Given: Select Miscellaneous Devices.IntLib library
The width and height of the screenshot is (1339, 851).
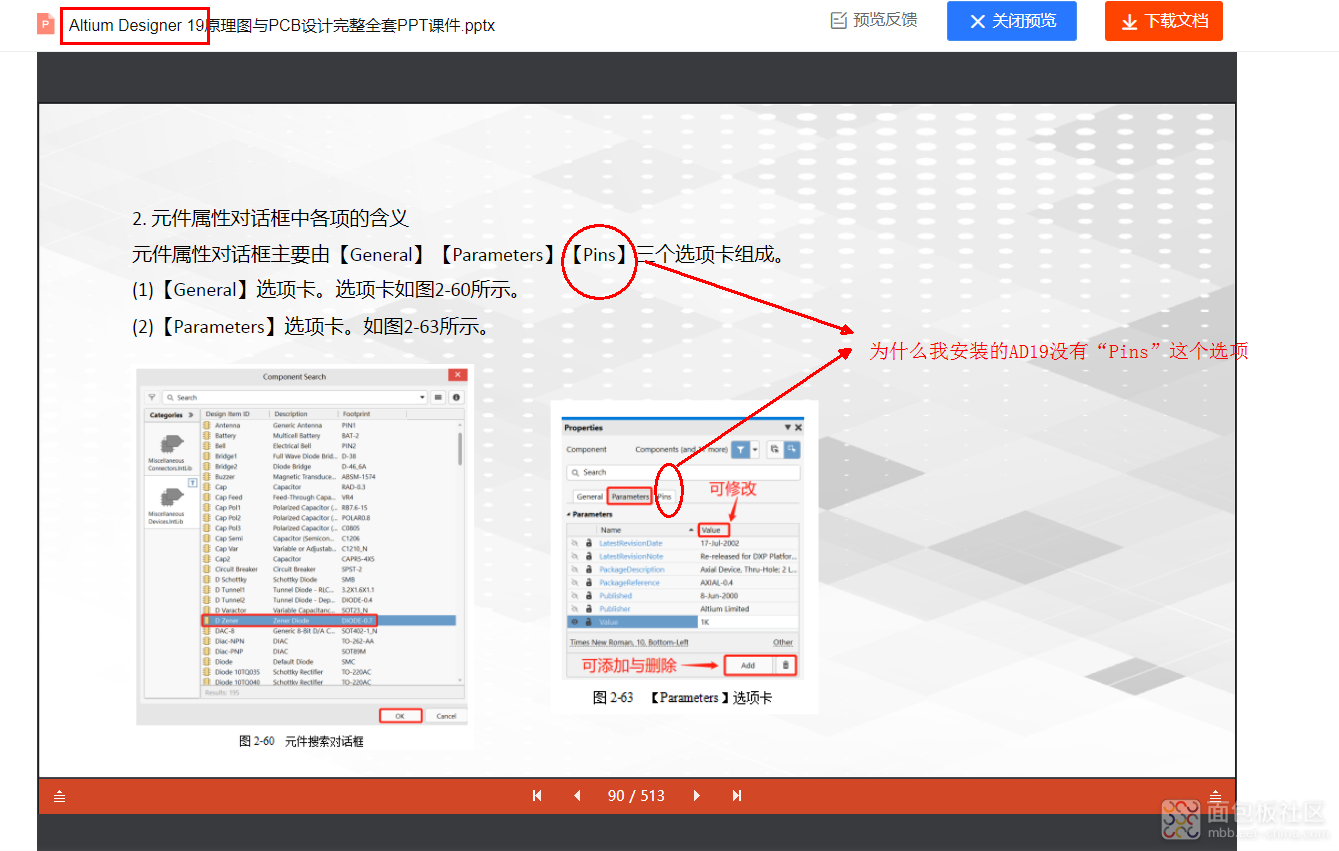Looking at the screenshot, I should point(171,503).
